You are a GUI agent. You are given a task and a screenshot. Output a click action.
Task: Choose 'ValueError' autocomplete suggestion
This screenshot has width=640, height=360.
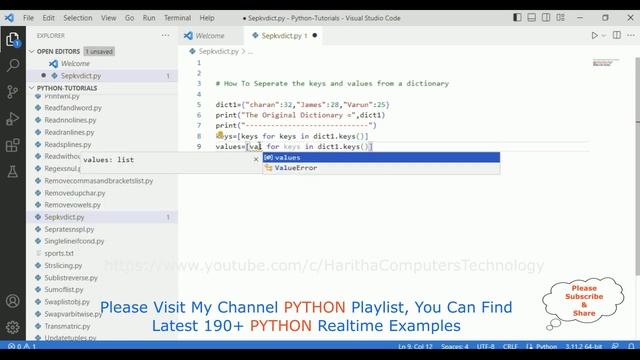pos(381,168)
